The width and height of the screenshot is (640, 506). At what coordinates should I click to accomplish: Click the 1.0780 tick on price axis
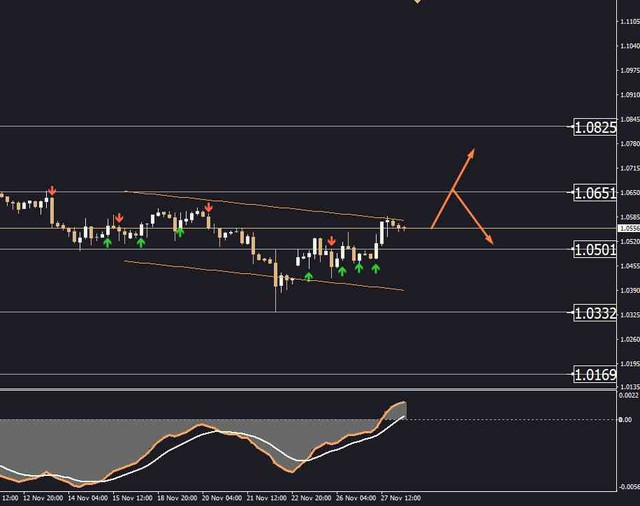click(630, 144)
